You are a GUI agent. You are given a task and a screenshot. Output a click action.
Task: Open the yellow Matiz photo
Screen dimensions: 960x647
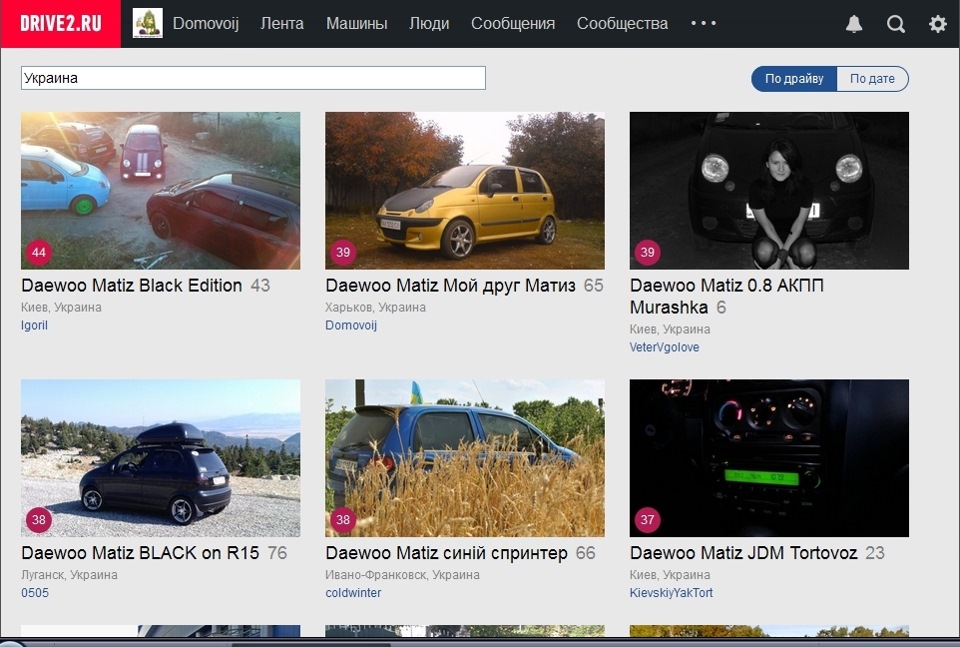[465, 190]
